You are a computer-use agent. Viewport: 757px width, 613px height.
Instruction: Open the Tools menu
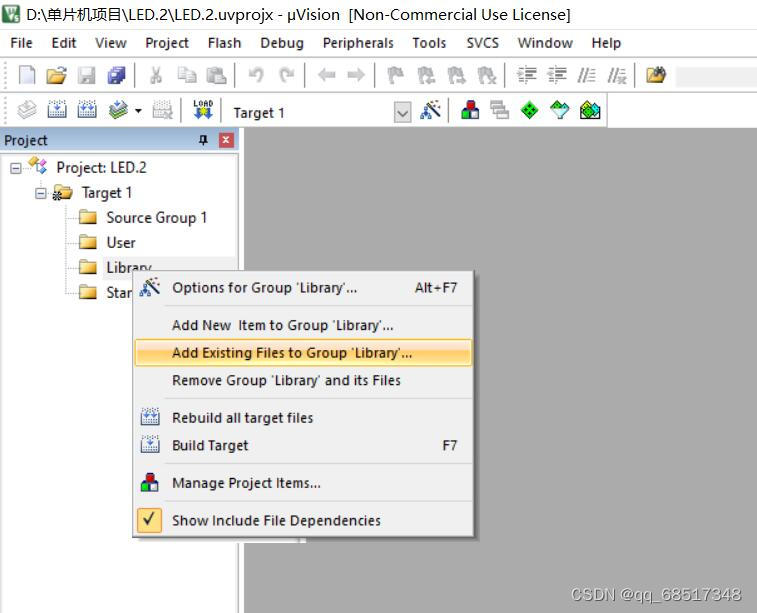[429, 43]
